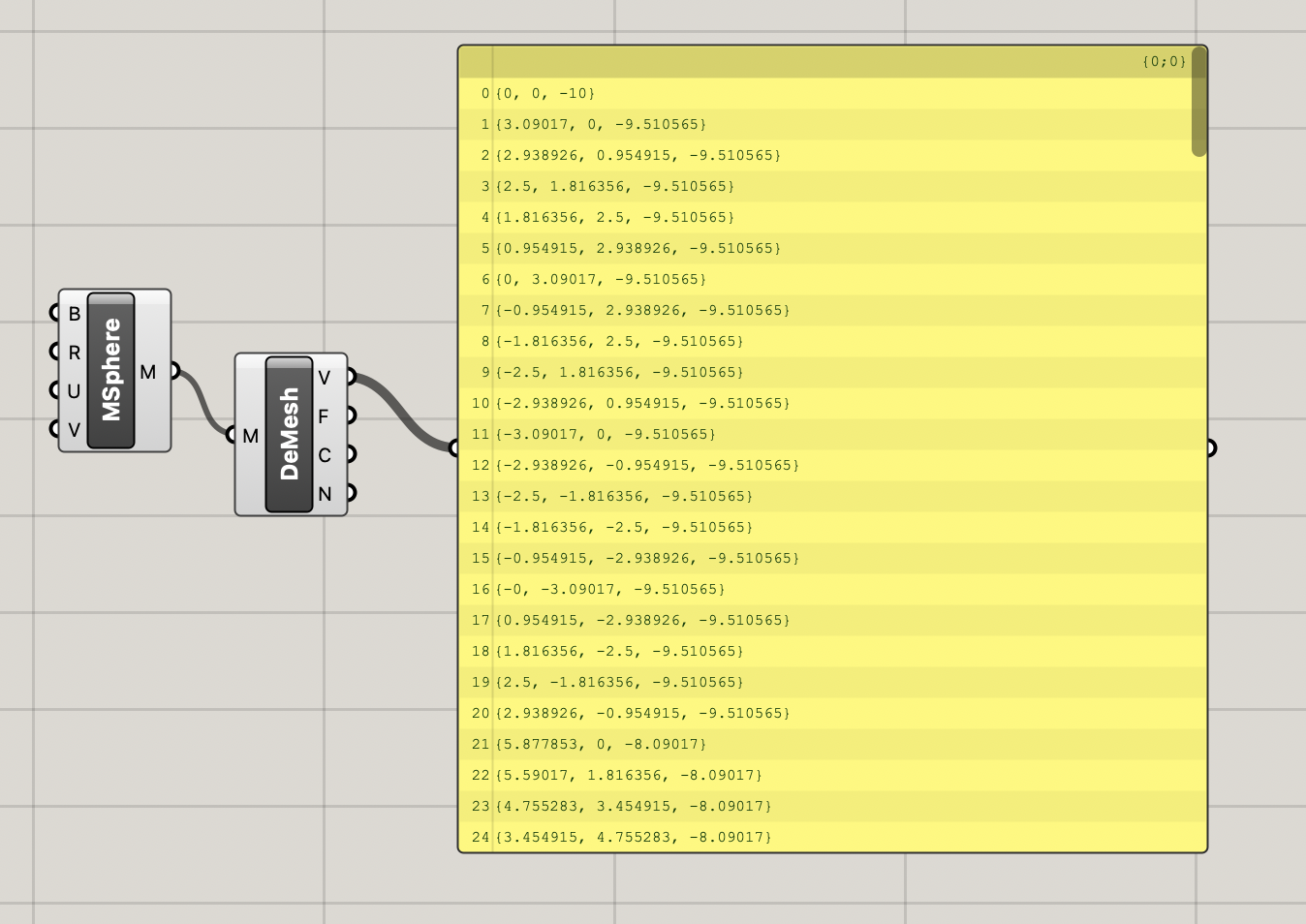Click the V output of DeMesh

(325, 377)
